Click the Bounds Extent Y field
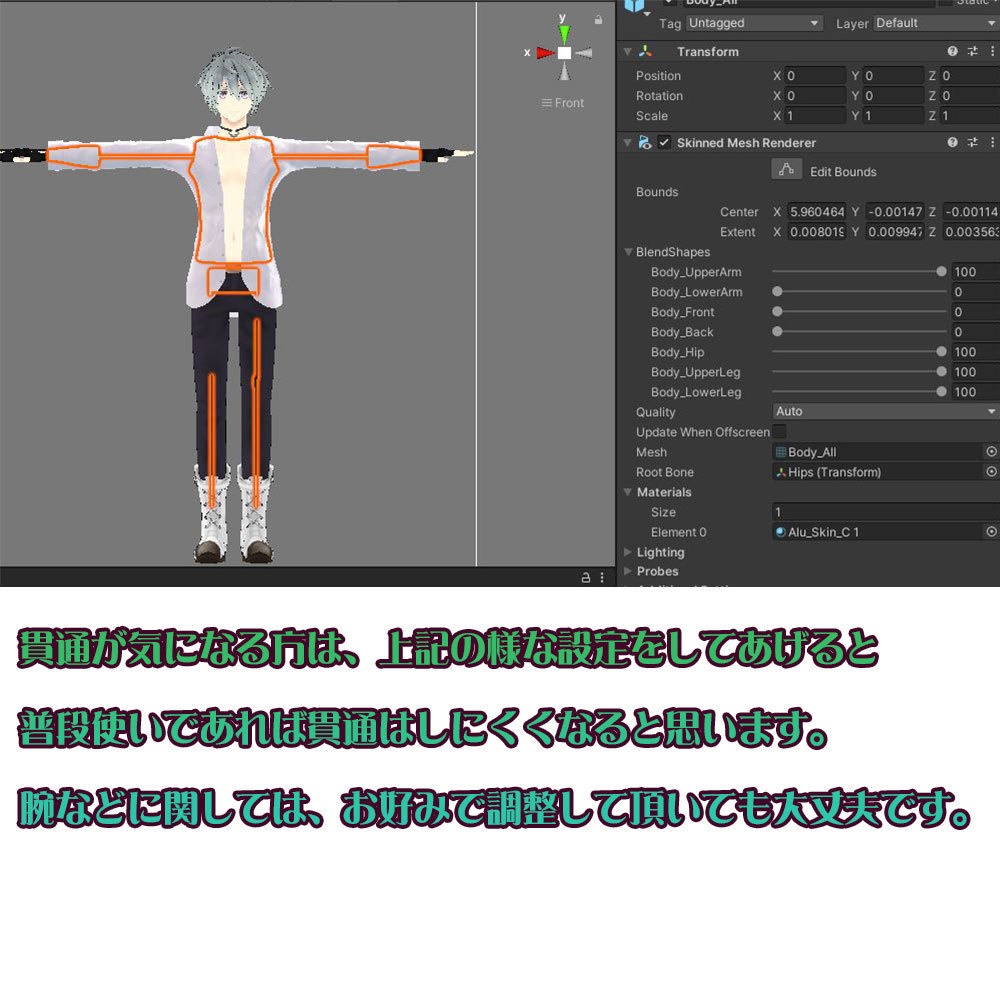The image size is (1000, 1000). pyautogui.click(x=895, y=232)
